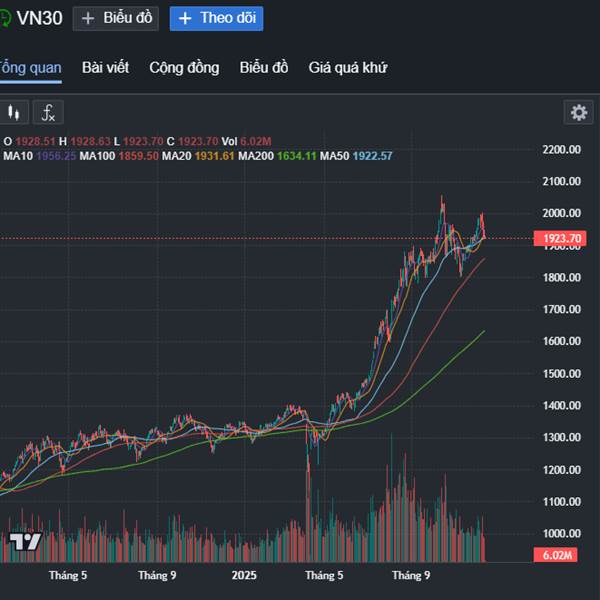Switch to the Bài viết tab
Screen dimensions: 600x600
105,68
